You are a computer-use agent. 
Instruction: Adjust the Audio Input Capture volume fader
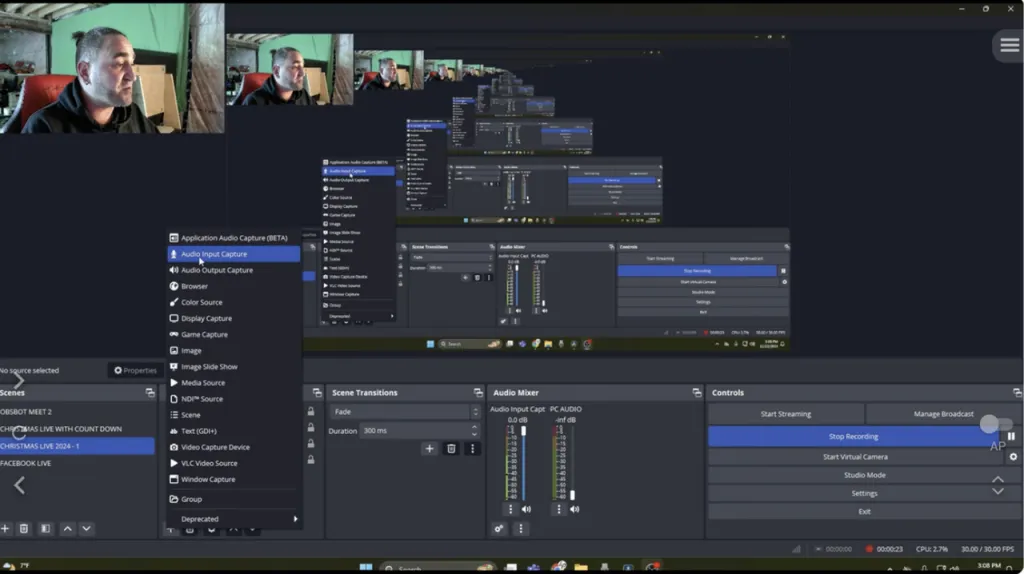pyautogui.click(x=523, y=431)
